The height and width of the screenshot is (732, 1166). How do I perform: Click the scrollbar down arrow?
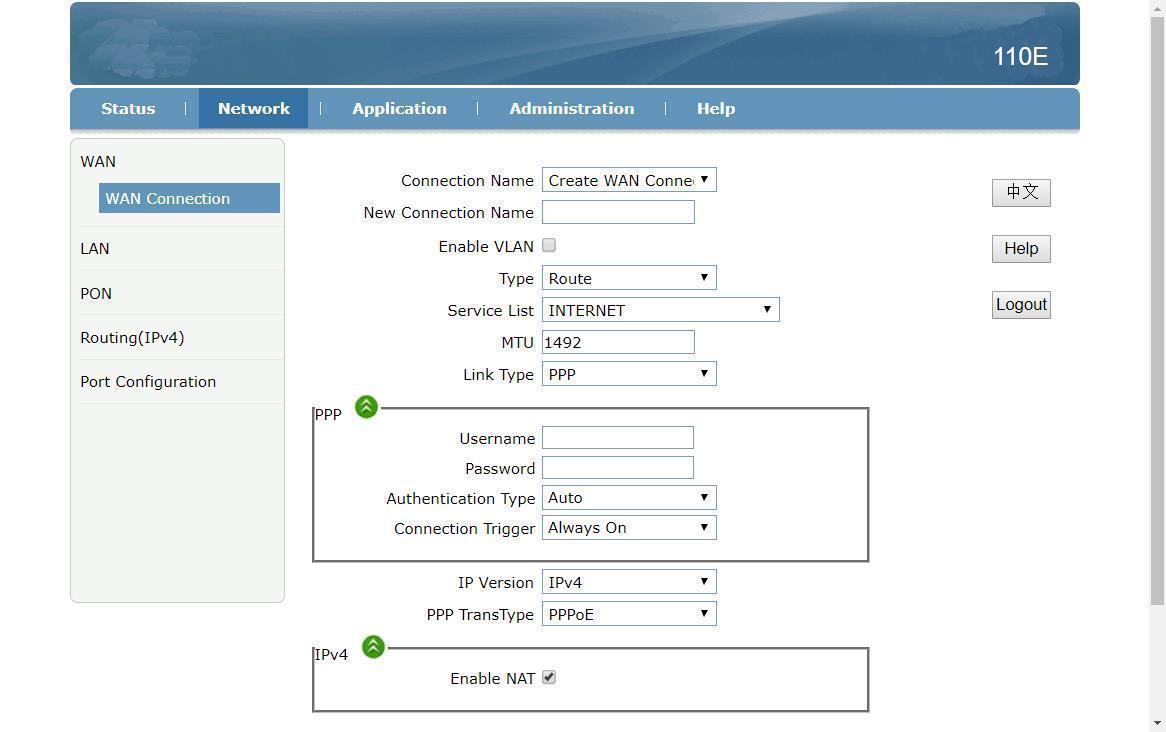point(1157,723)
